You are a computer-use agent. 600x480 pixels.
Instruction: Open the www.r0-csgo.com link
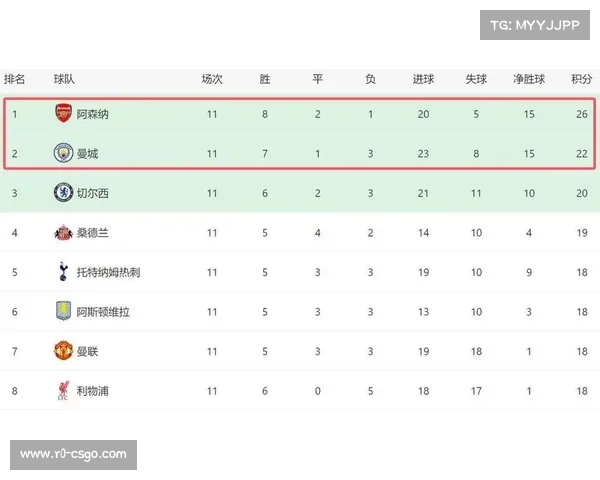[x=74, y=455]
